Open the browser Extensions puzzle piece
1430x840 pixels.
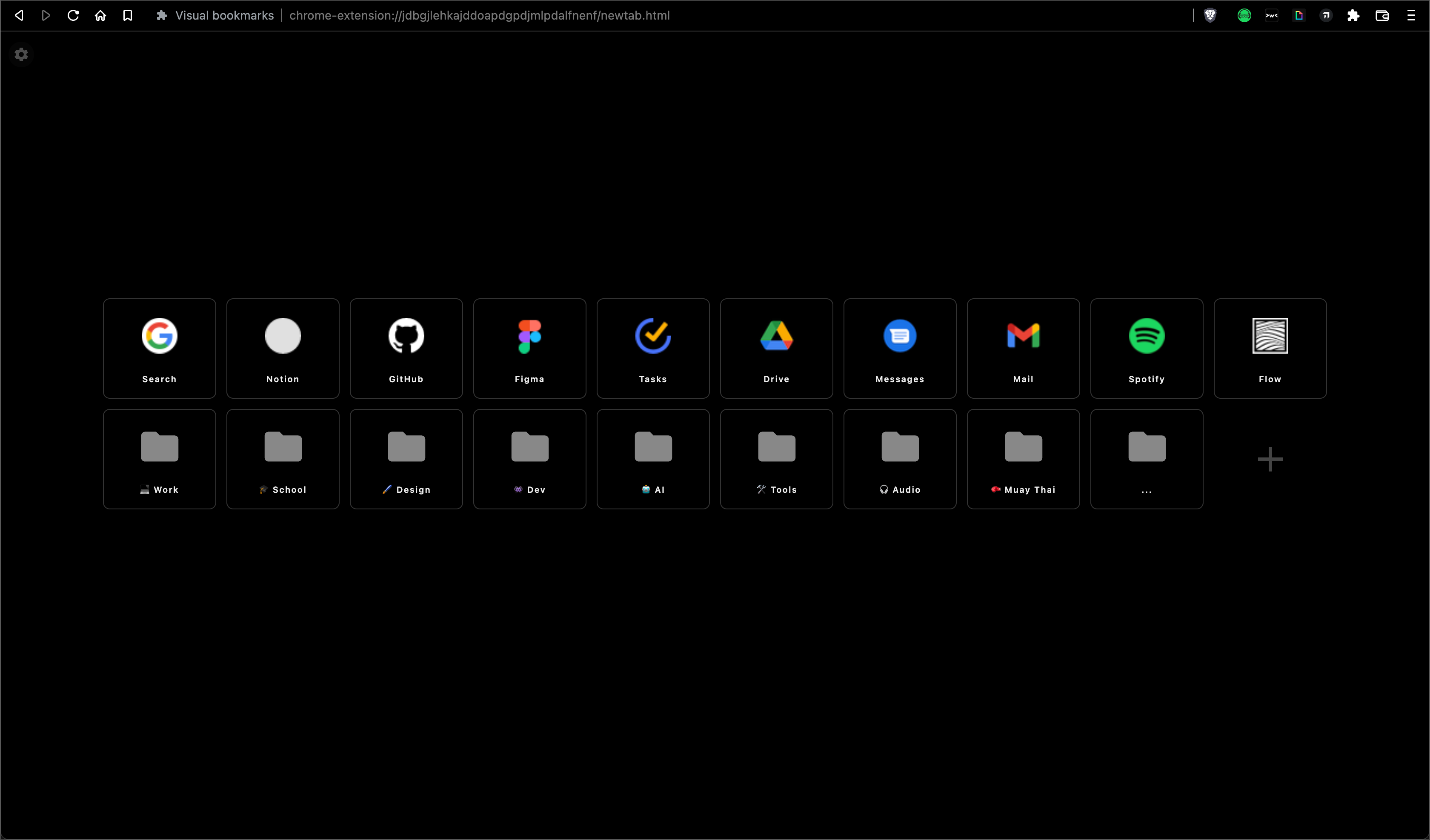pyautogui.click(x=1353, y=15)
